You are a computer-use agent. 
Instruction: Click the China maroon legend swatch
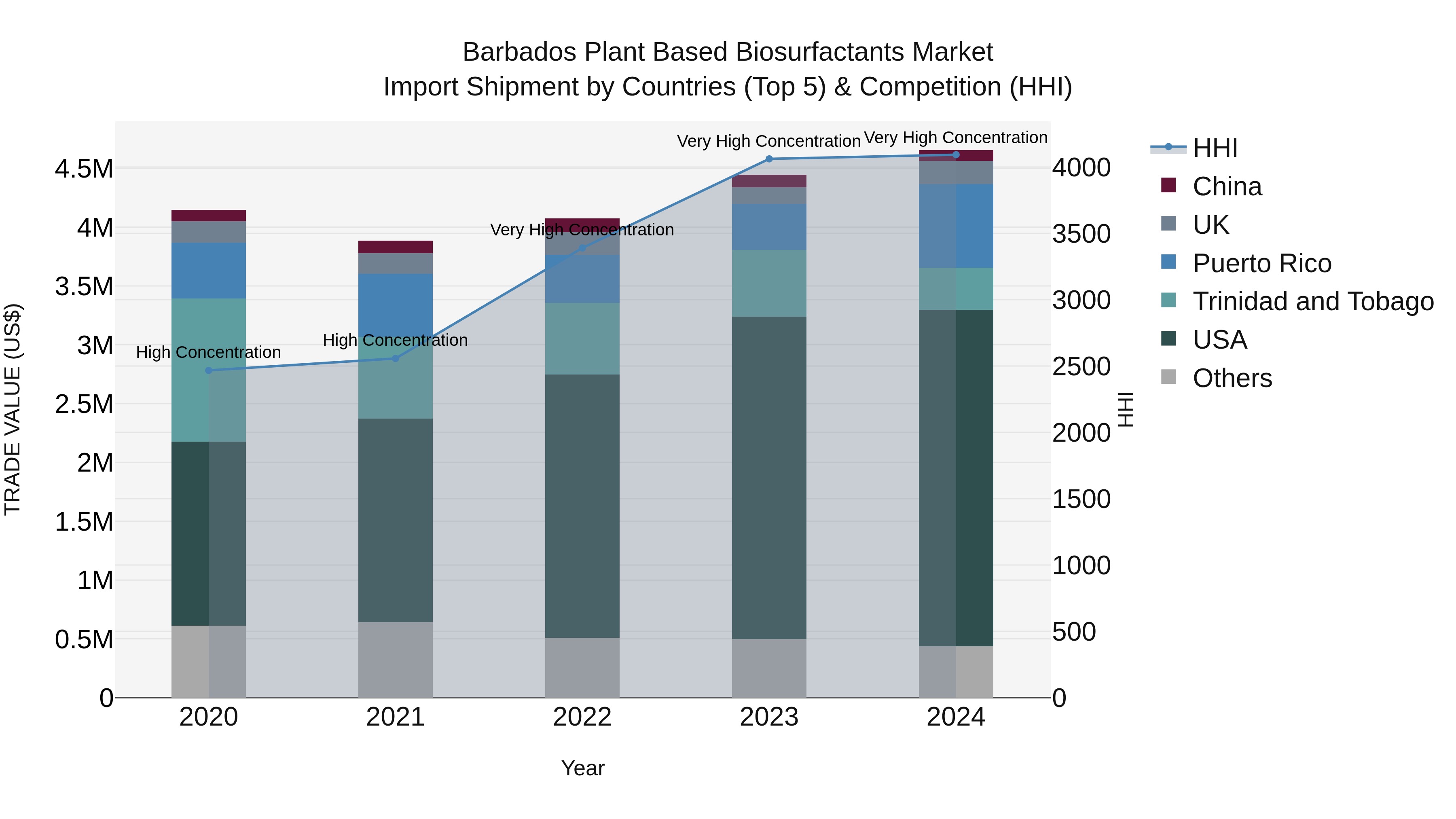[x=1168, y=185]
